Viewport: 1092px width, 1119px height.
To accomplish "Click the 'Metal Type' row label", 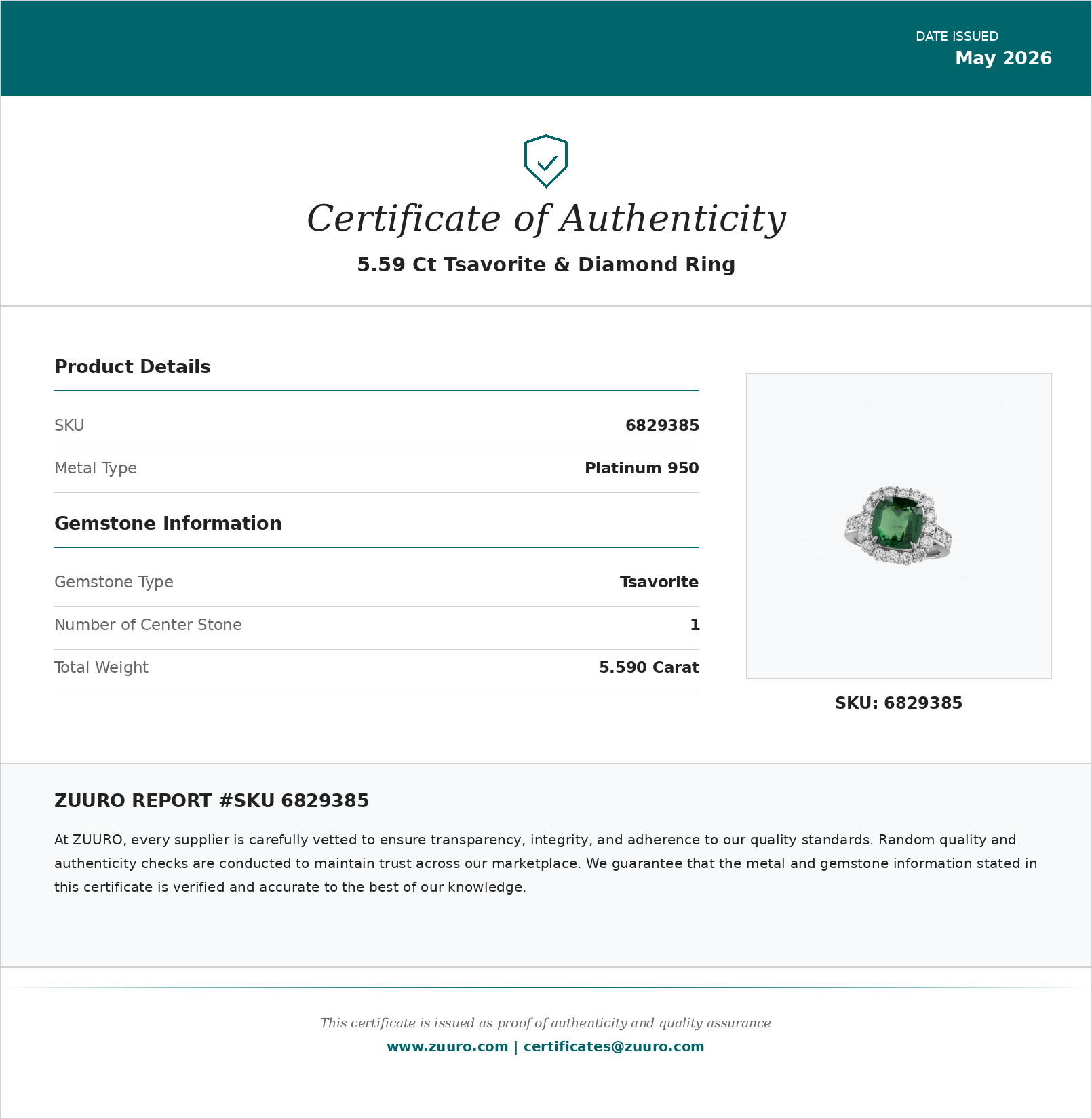I will (96, 468).
